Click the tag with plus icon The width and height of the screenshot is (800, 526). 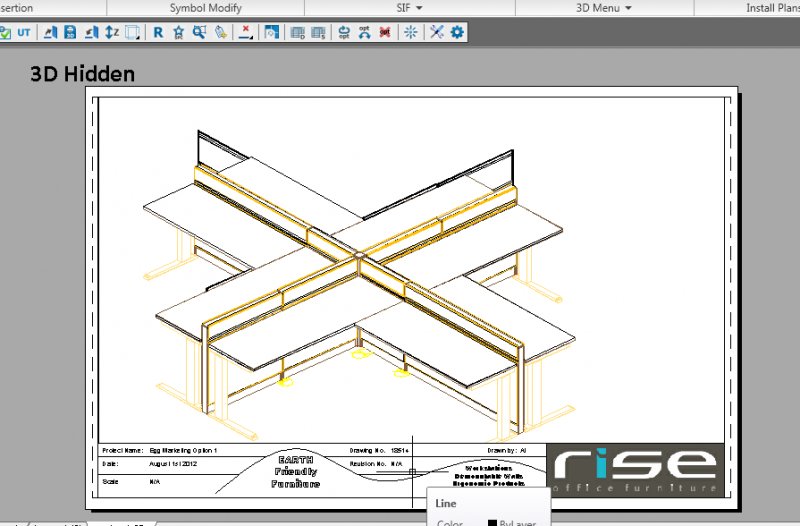(x=220, y=33)
